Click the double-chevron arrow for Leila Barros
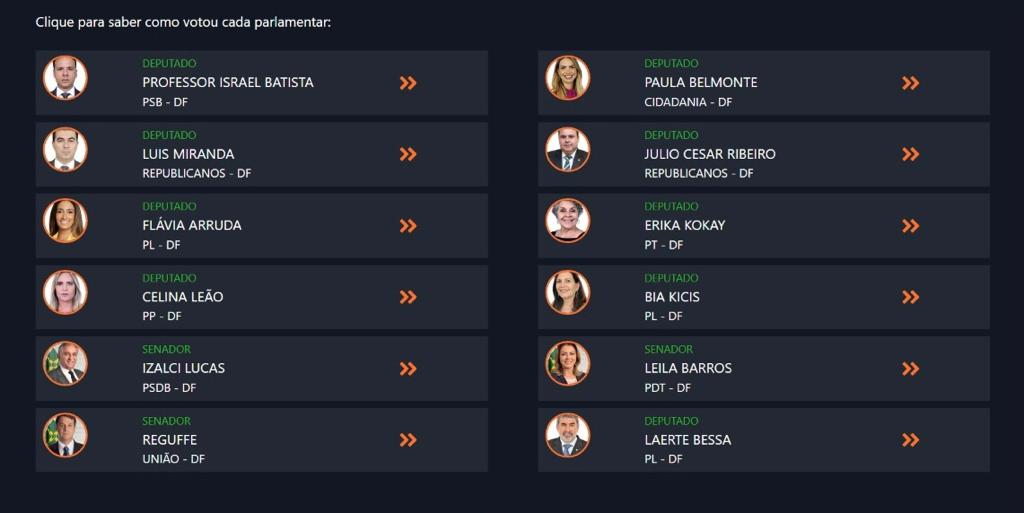The image size is (1024, 513). 910,369
